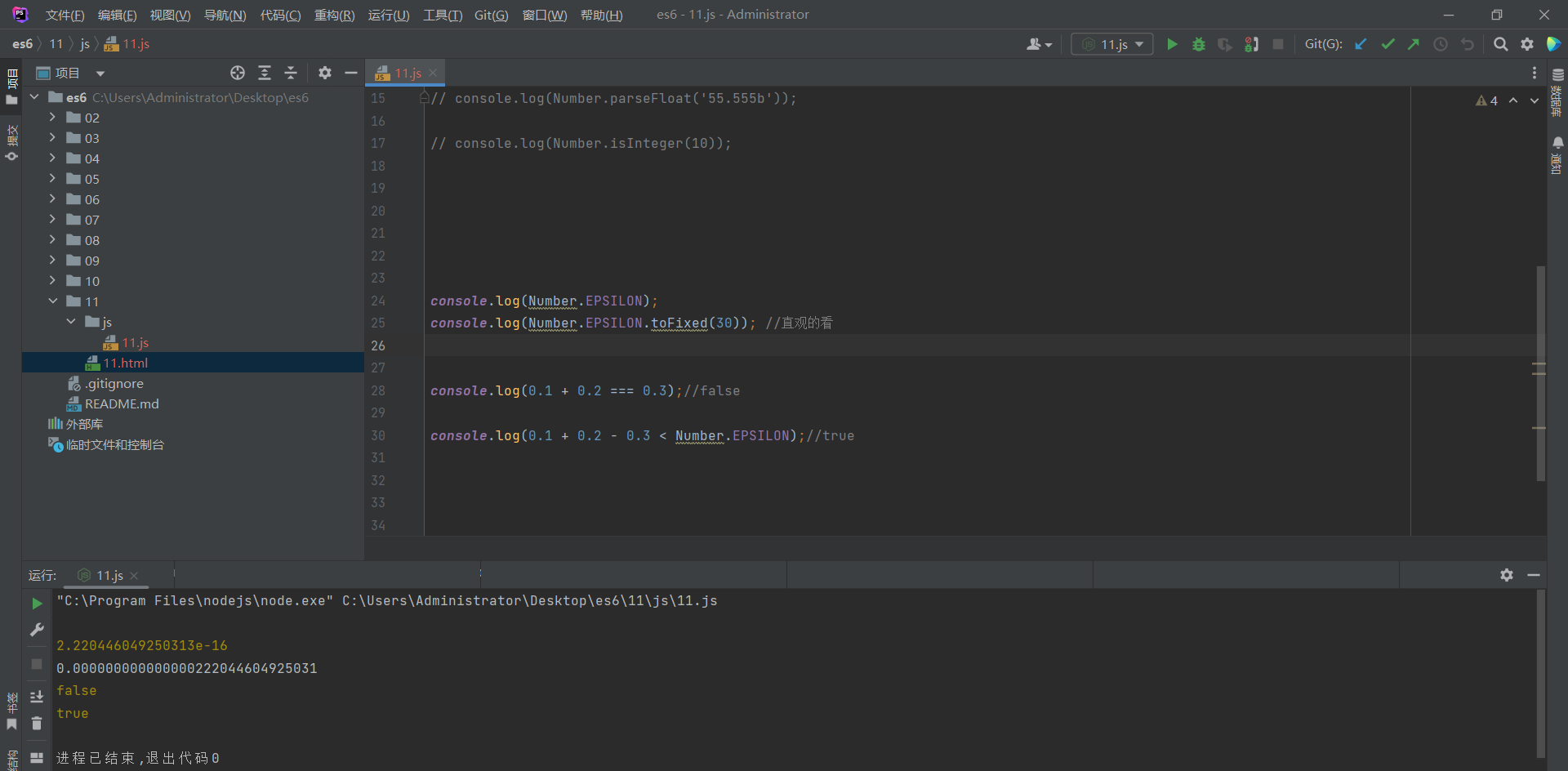The height and width of the screenshot is (771, 1568).
Task: Collapse folder 11 in project tree
Action: coord(52,301)
